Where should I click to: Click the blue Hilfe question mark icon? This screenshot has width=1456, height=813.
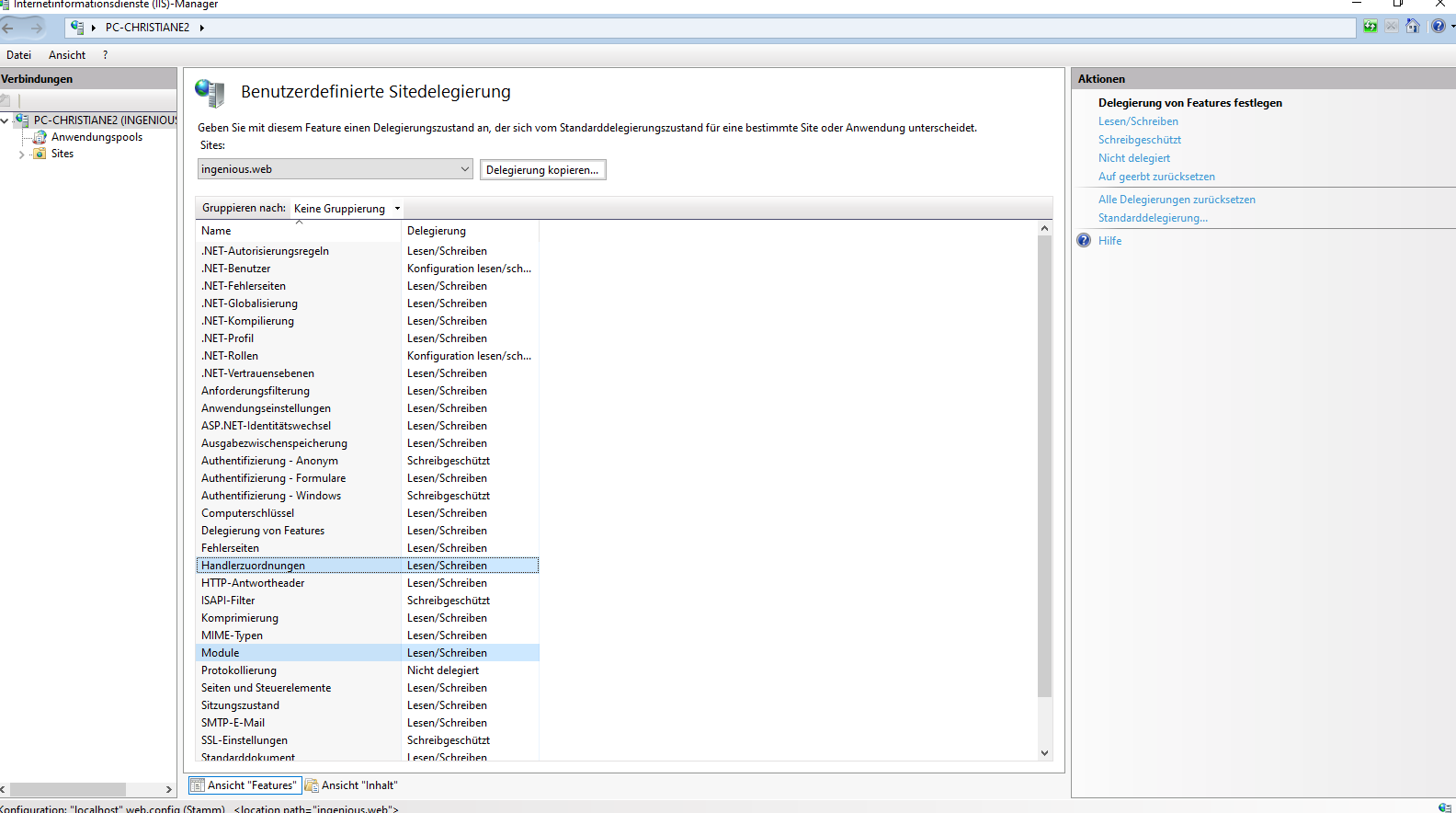point(1084,241)
